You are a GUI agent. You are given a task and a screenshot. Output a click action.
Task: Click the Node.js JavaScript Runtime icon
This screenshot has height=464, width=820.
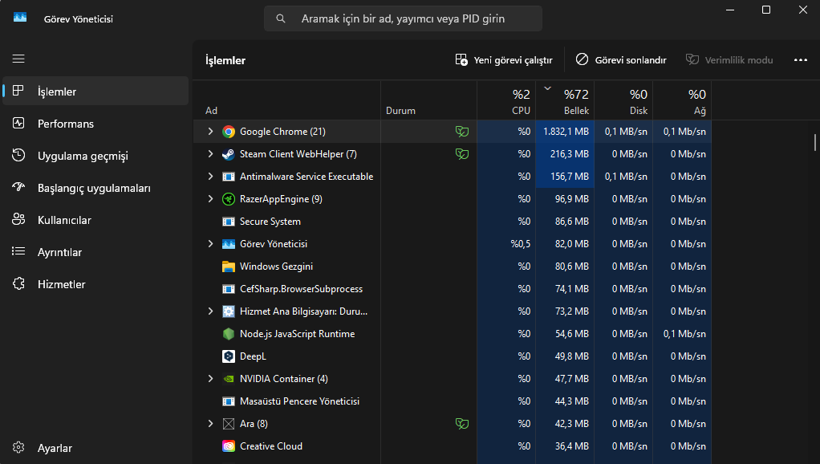click(228, 334)
